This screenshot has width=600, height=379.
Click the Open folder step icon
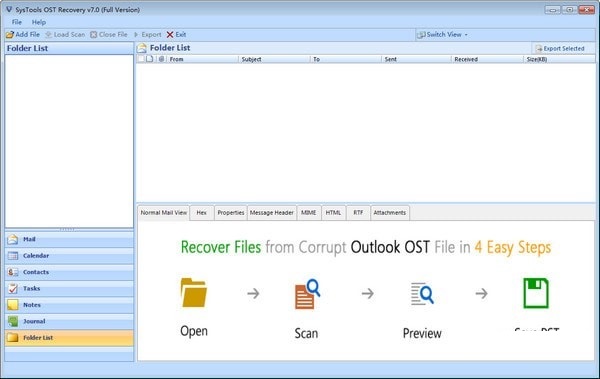pos(194,293)
